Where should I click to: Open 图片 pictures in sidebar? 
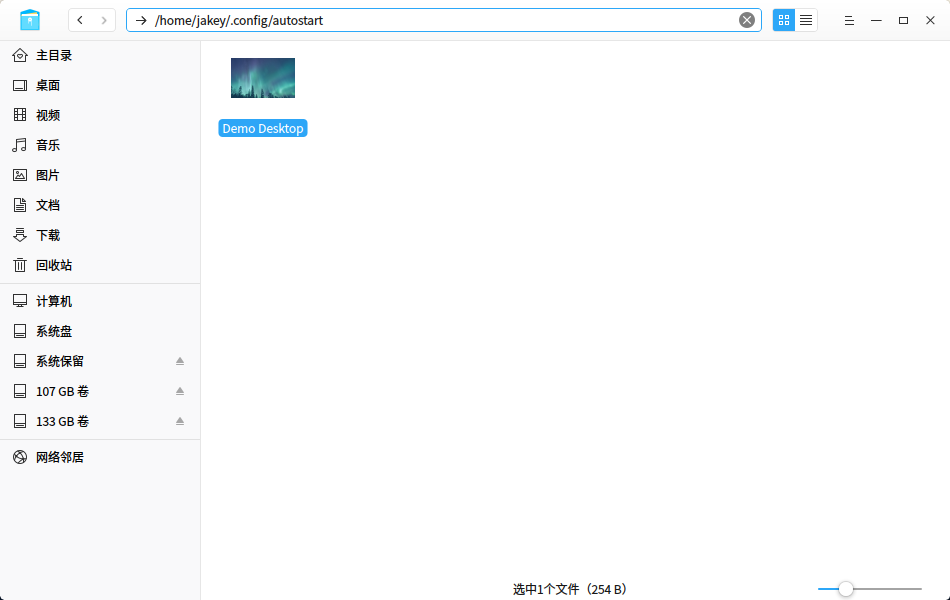(100, 175)
